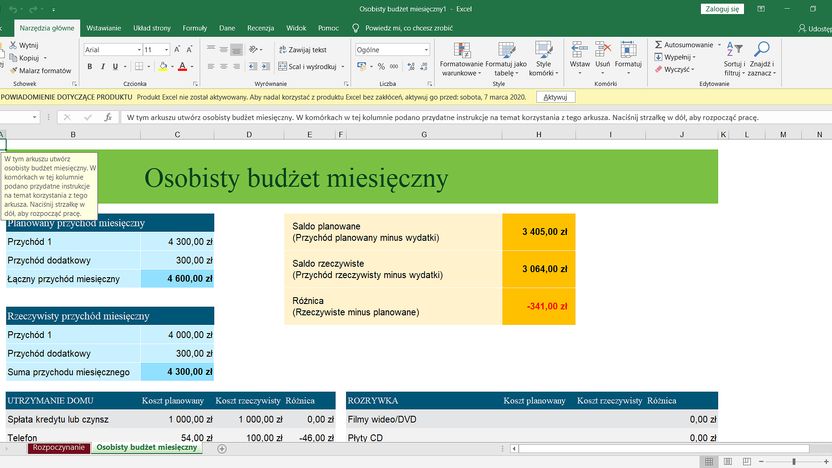Click Scal i wyśrodkuj merge button

click(307, 66)
